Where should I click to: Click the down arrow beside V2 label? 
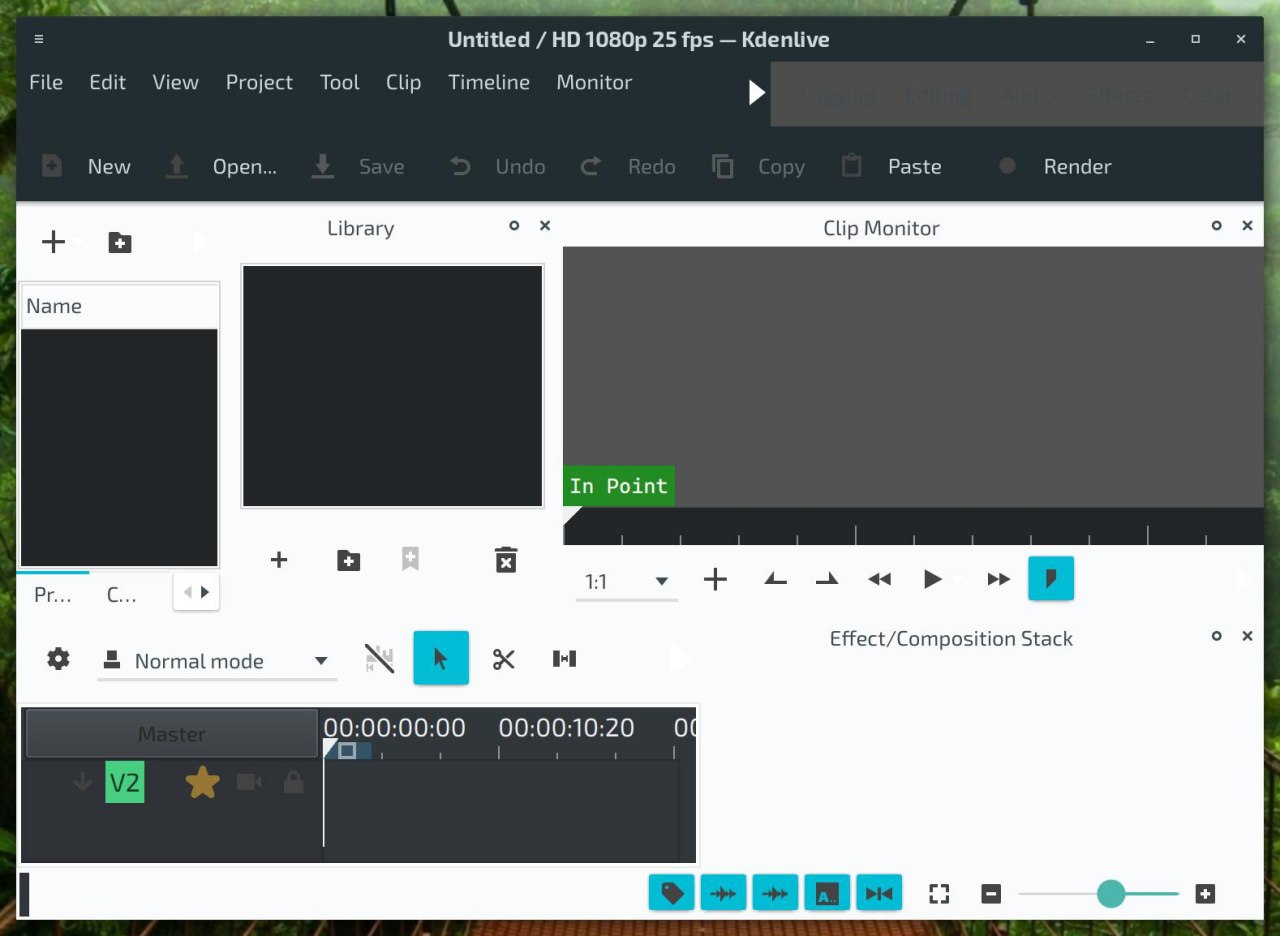click(83, 782)
